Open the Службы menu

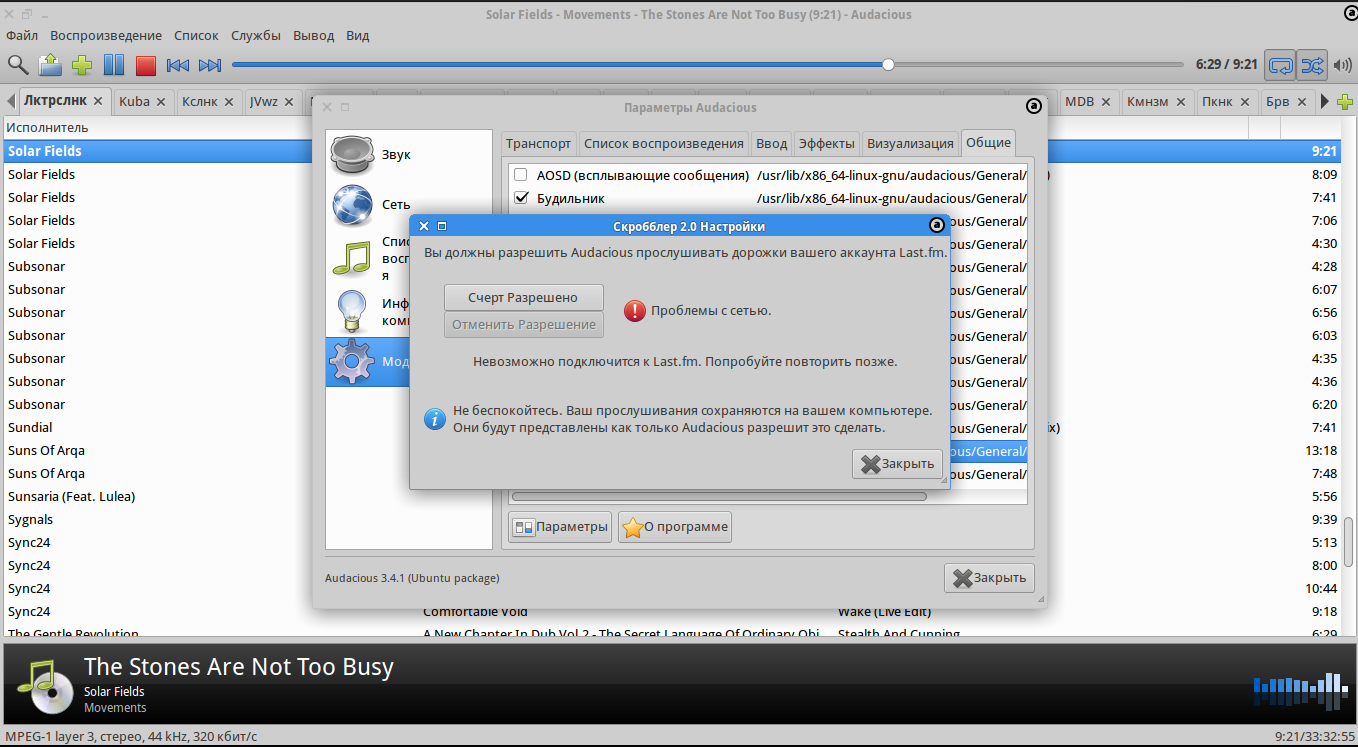[x=256, y=35]
